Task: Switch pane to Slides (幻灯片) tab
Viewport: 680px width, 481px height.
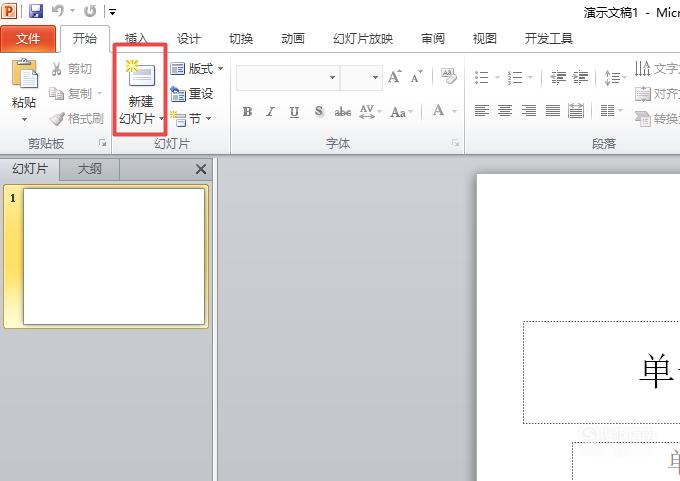Action: point(29,169)
